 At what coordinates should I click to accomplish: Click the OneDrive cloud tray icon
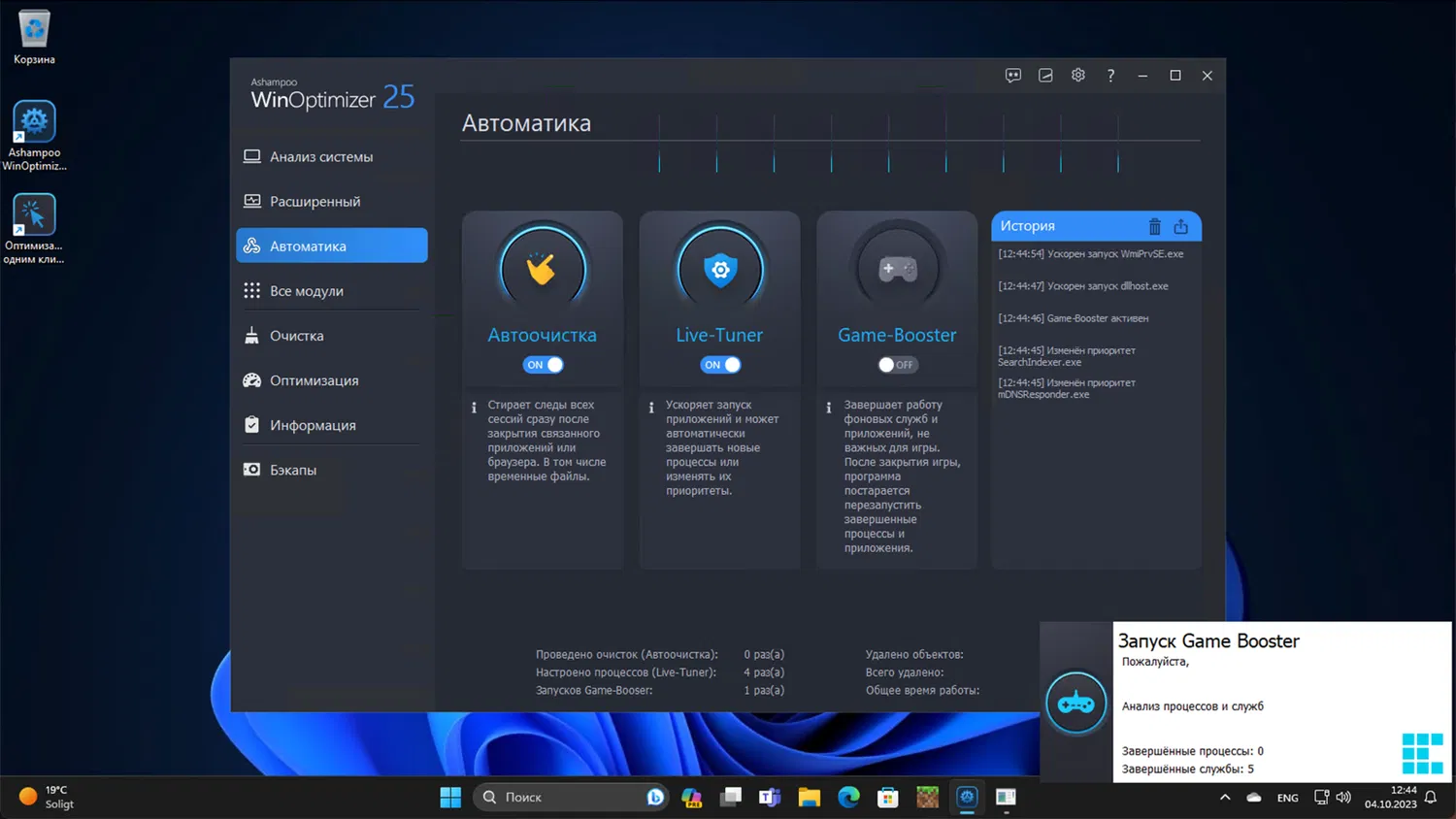(x=1254, y=798)
